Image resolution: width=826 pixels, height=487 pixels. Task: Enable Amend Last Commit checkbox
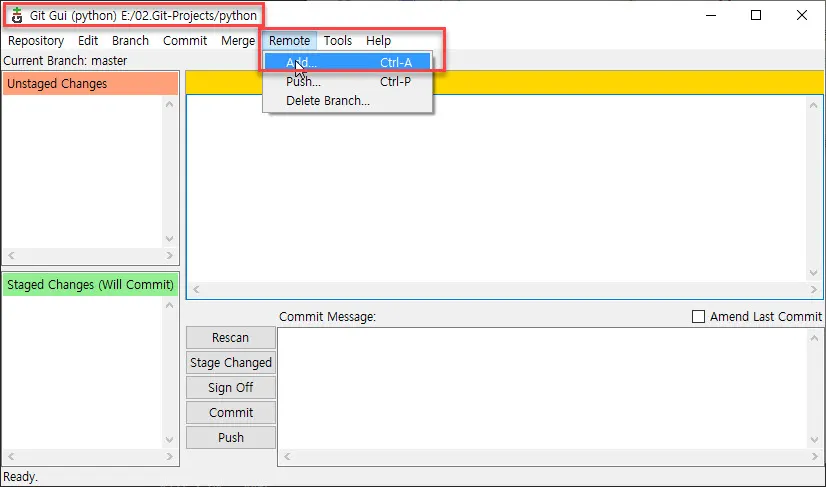point(699,317)
